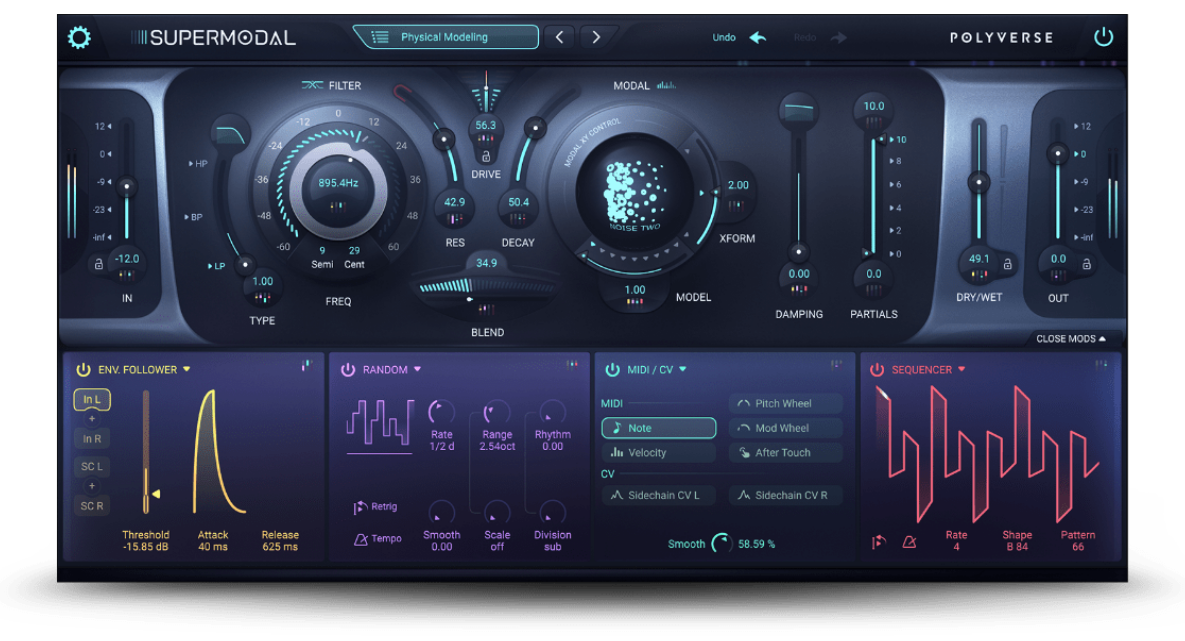Click the Random Range knob
This screenshot has height=641, width=1185.
[497, 412]
